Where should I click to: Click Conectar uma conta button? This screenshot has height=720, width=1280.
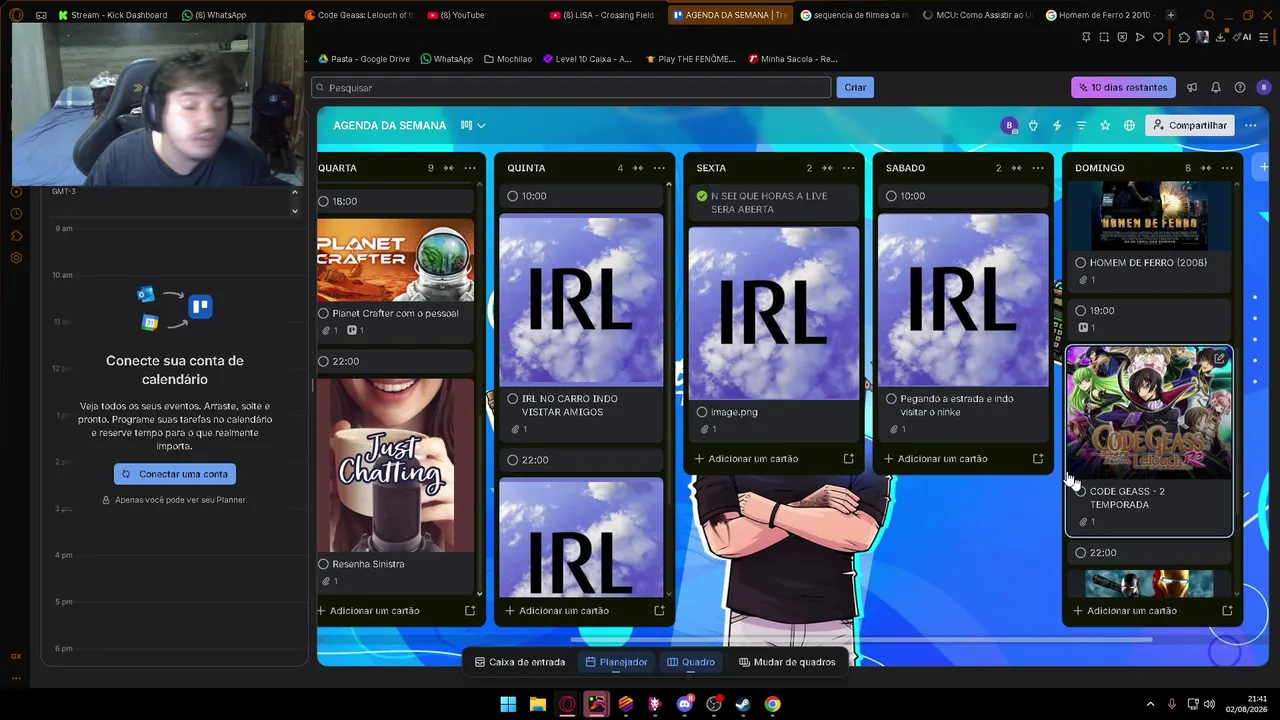pos(175,474)
